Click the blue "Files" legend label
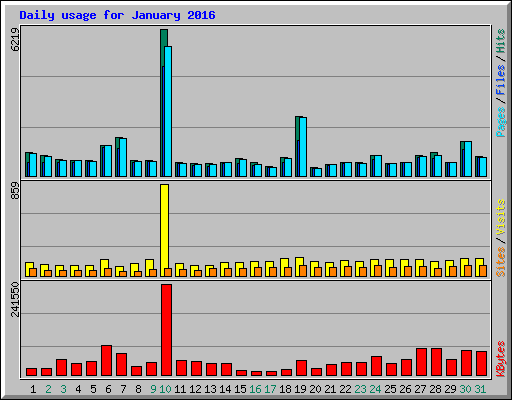The height and width of the screenshot is (400, 512). (x=501, y=80)
